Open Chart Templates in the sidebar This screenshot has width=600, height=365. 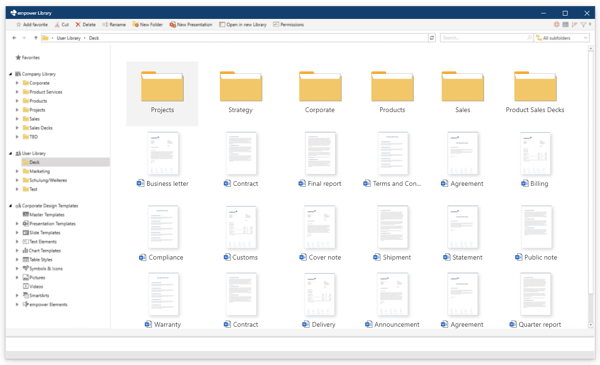coord(42,251)
